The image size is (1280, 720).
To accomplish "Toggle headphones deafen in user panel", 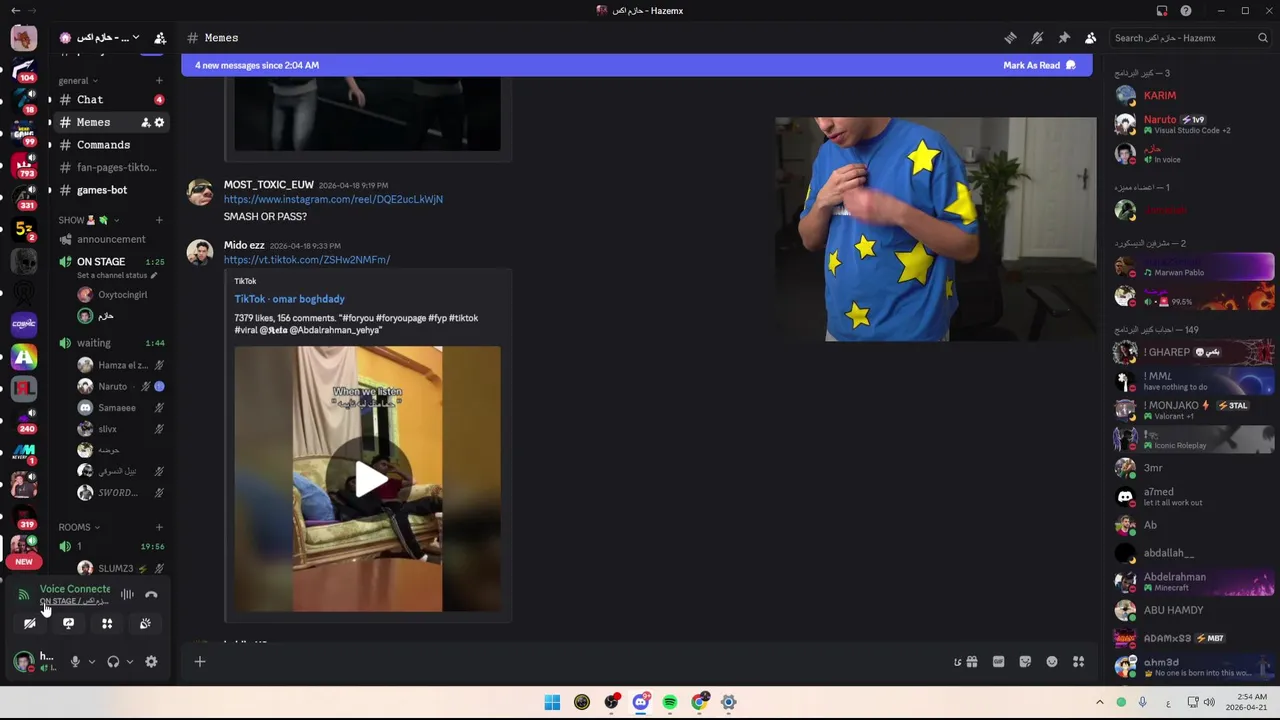I will point(113,661).
